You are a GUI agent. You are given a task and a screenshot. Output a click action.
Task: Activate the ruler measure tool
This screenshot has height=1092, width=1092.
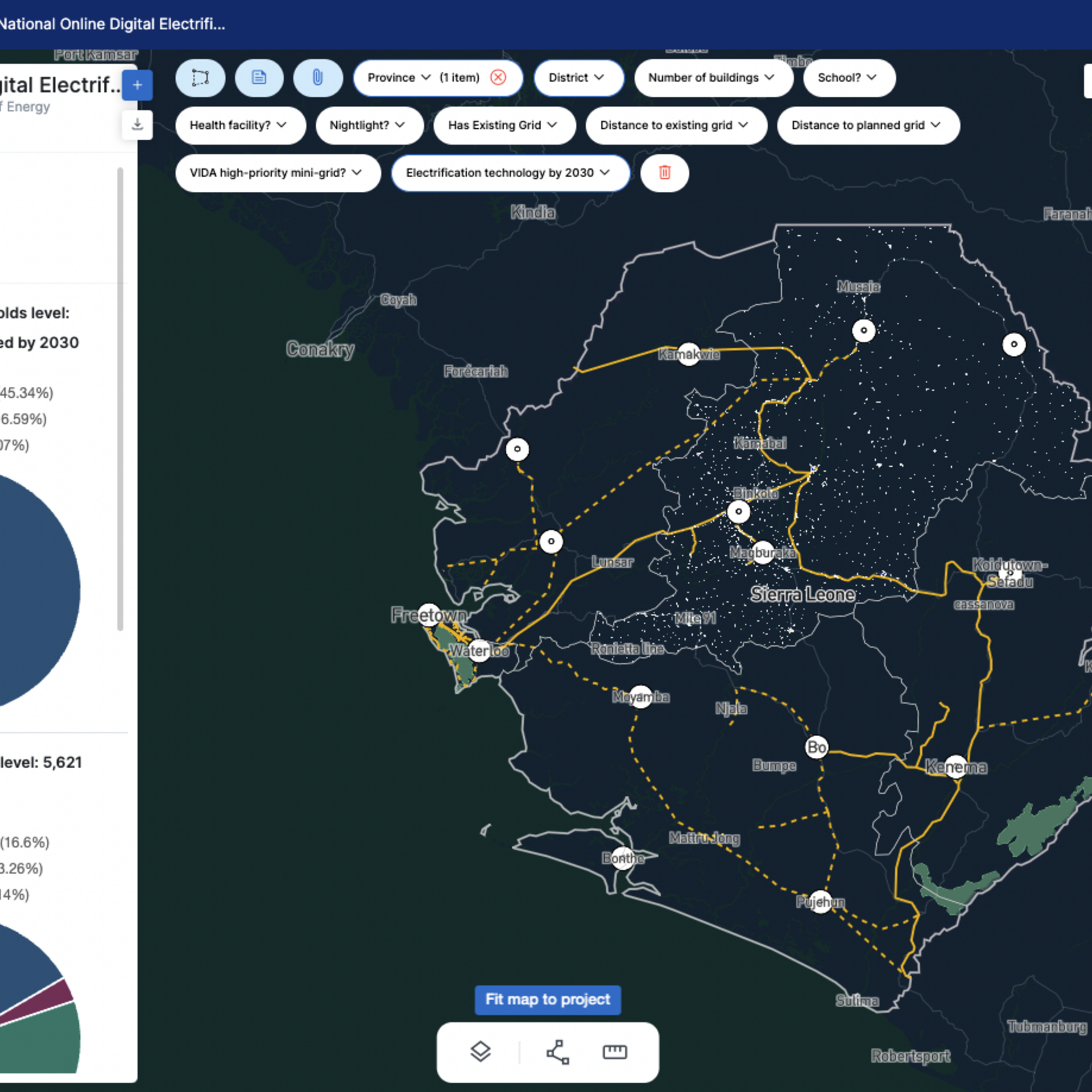click(x=614, y=1052)
